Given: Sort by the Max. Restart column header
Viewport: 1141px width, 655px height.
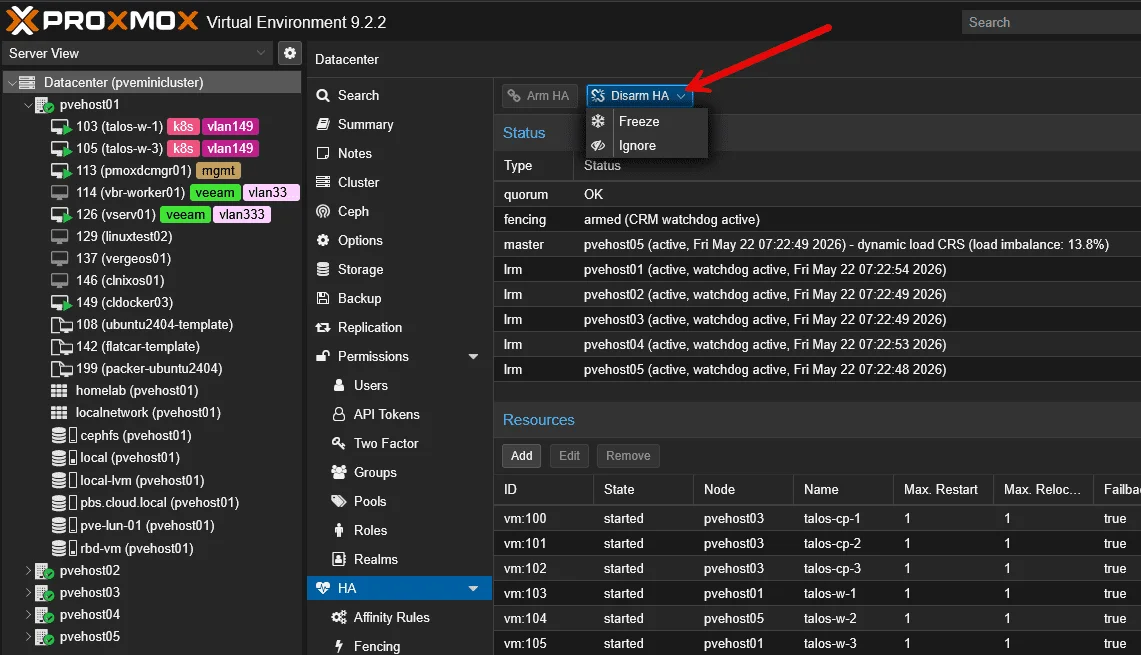Looking at the screenshot, I should tap(943, 490).
